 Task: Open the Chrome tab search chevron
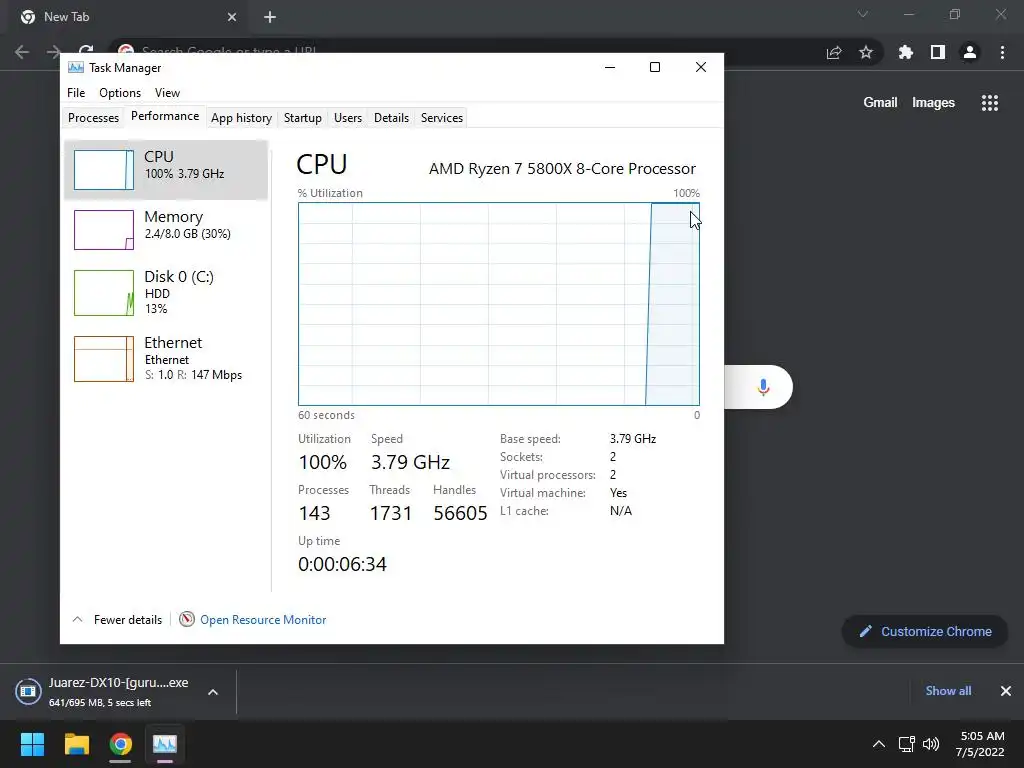tap(863, 14)
